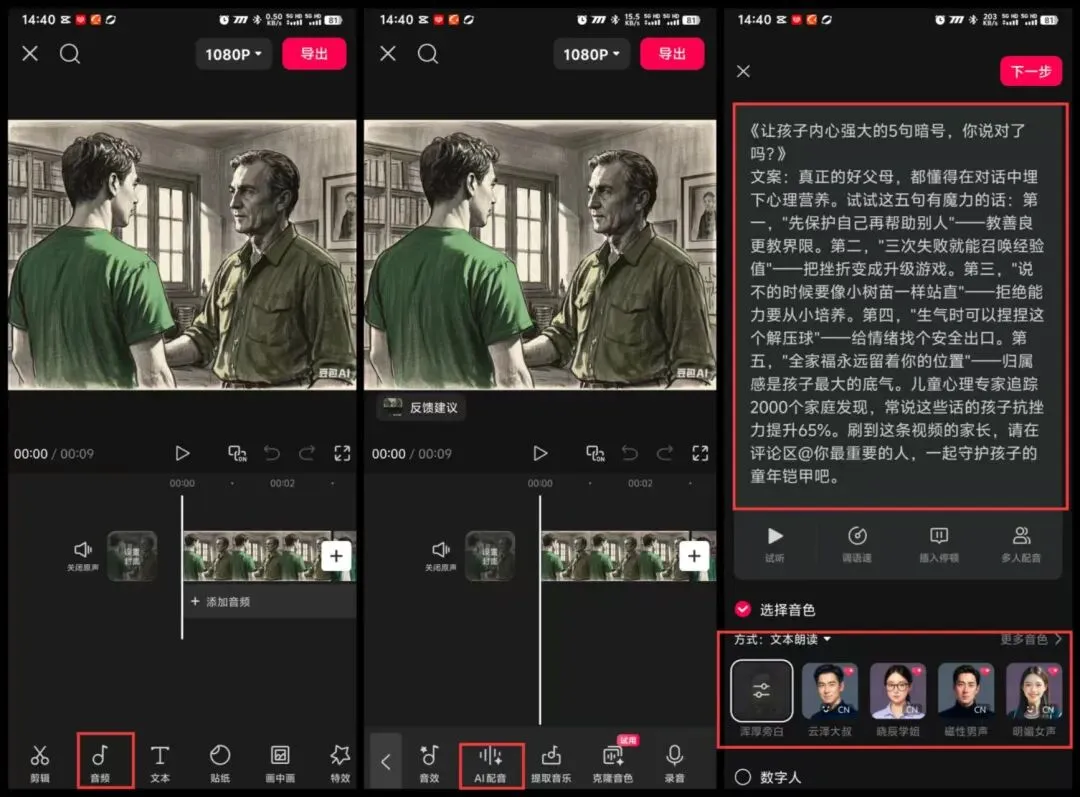Viewport: 1080px width, 797px height.
Task: Open 调语速 speech speed control
Action: [x=857, y=544]
